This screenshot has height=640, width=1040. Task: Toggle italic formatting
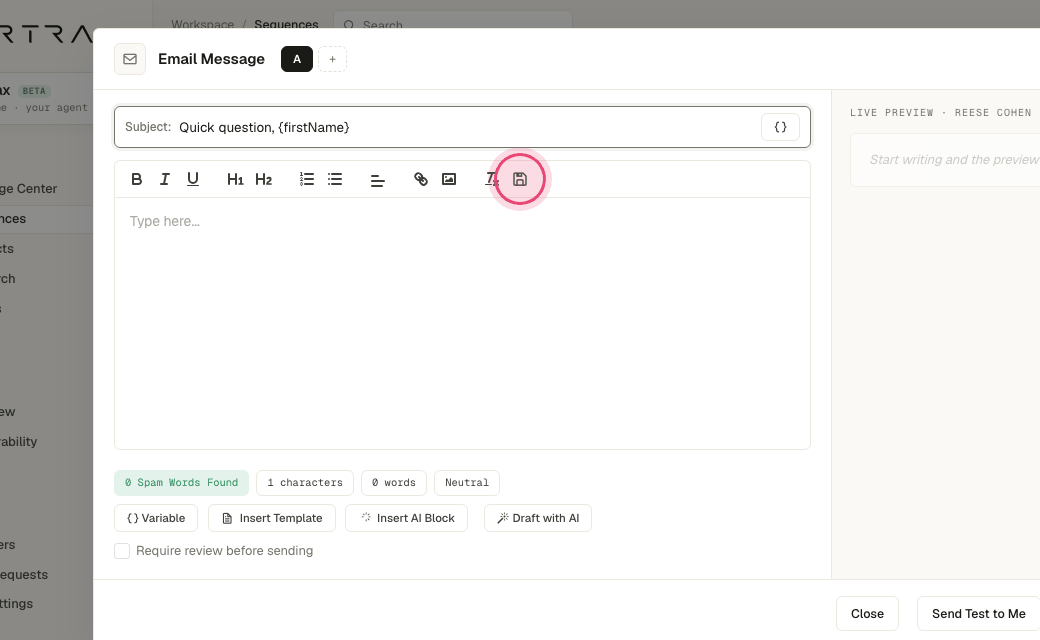tap(164, 179)
